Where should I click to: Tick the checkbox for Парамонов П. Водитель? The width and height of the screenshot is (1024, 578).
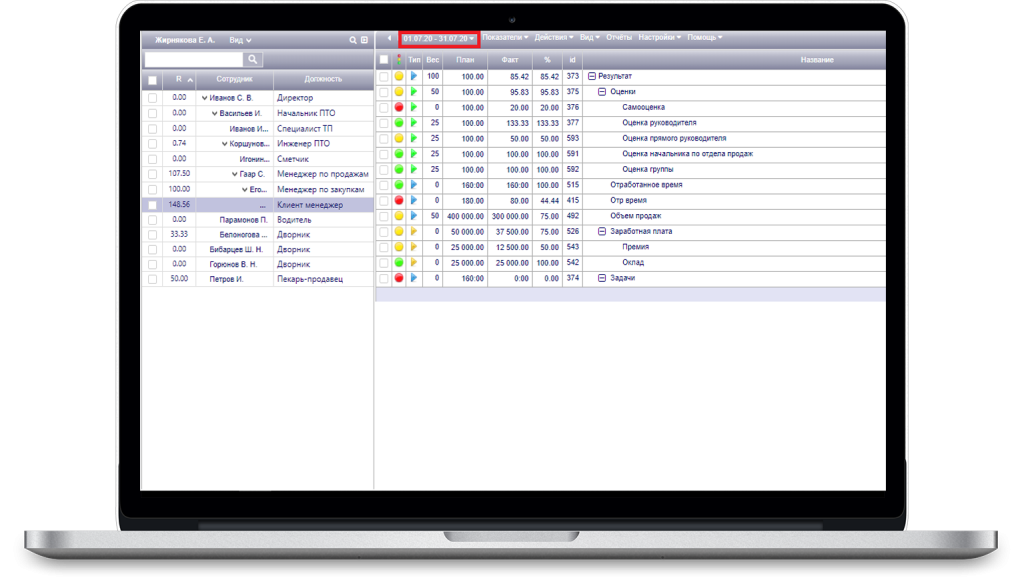153,220
